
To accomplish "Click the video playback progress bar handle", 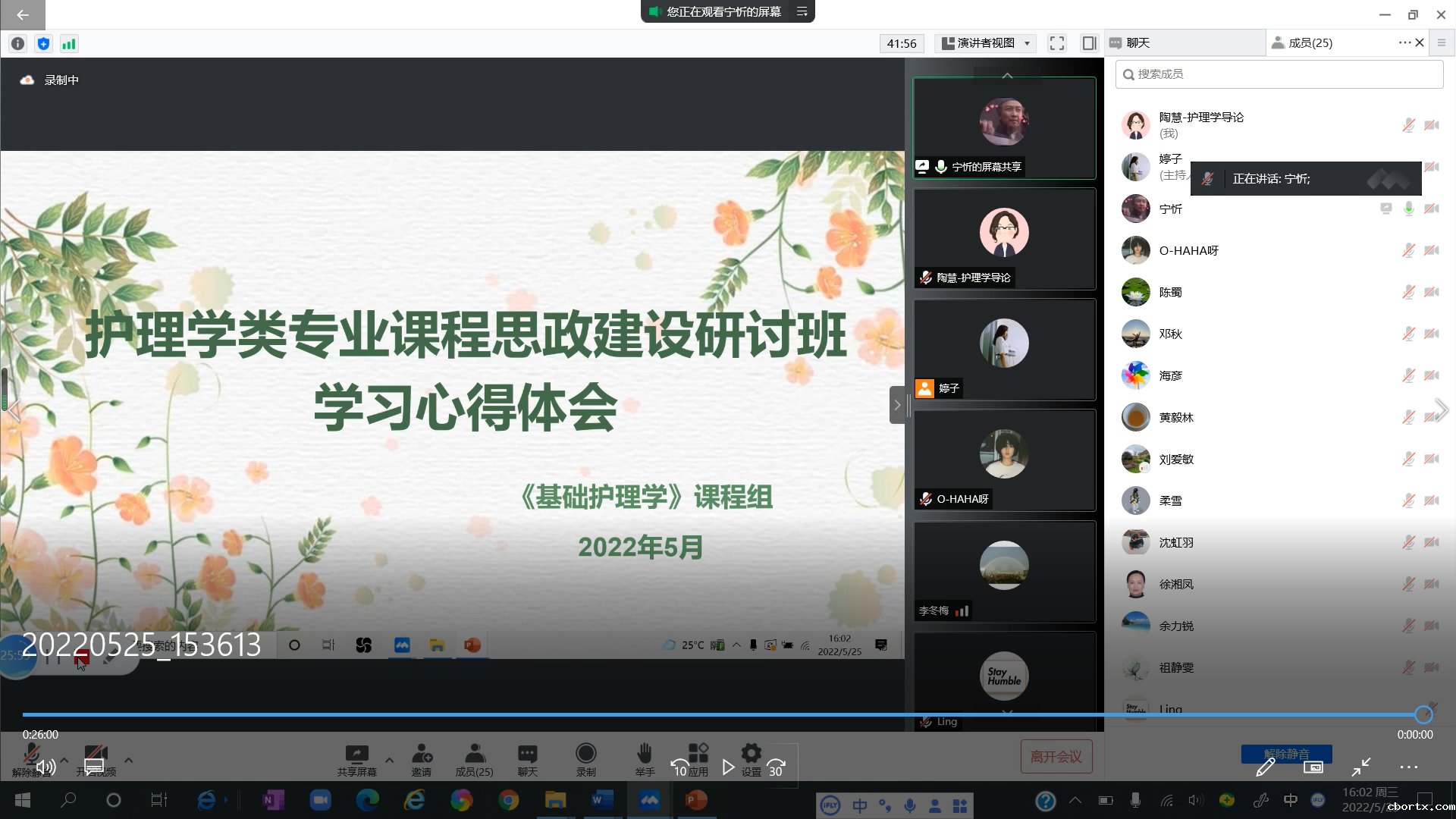I will point(1423,714).
